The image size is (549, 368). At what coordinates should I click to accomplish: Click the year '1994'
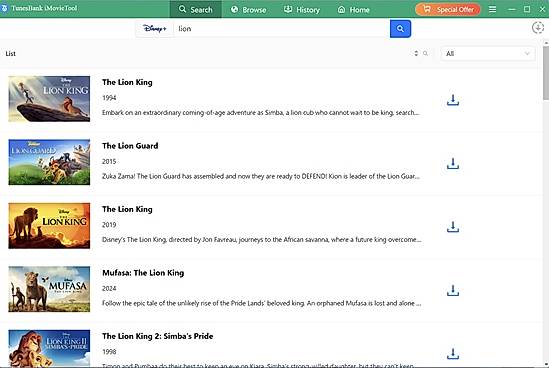coord(109,98)
